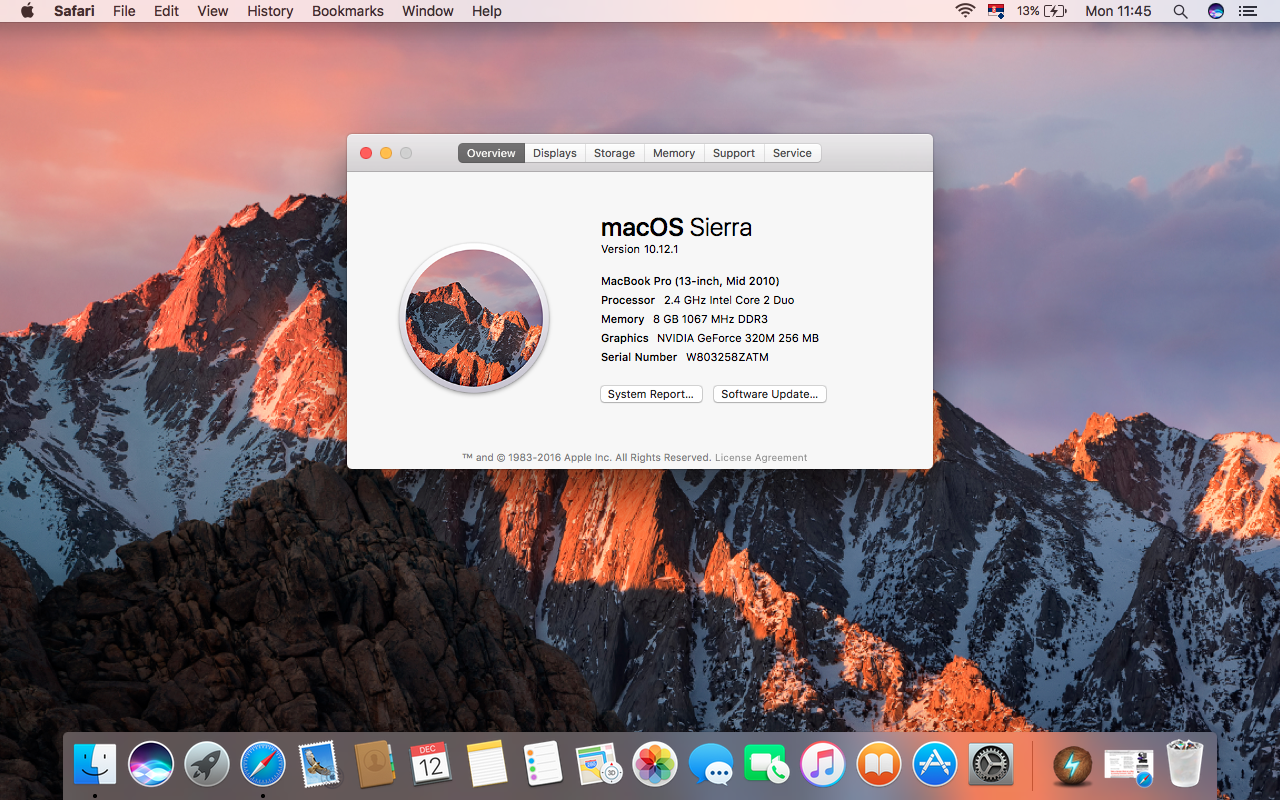1280x800 pixels.
Task: Start FaceTime from the Dock
Action: coord(767,765)
